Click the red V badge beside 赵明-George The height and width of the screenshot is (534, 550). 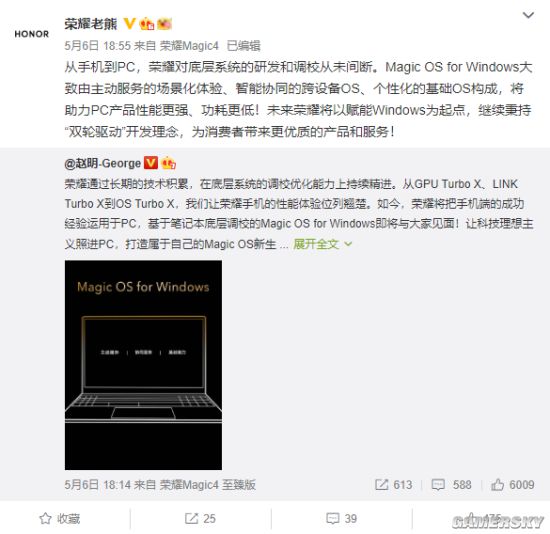point(151,163)
